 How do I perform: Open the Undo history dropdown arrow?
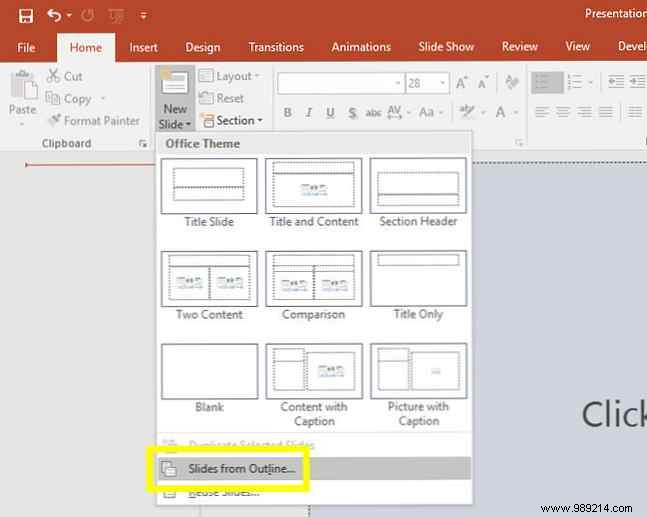69,16
